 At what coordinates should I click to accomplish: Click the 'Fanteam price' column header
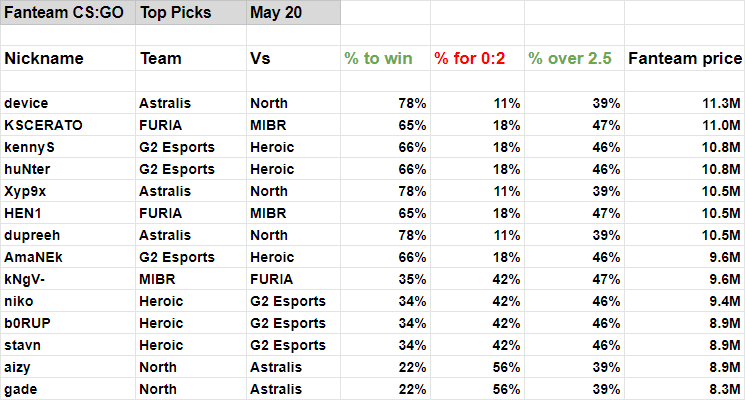pos(685,58)
